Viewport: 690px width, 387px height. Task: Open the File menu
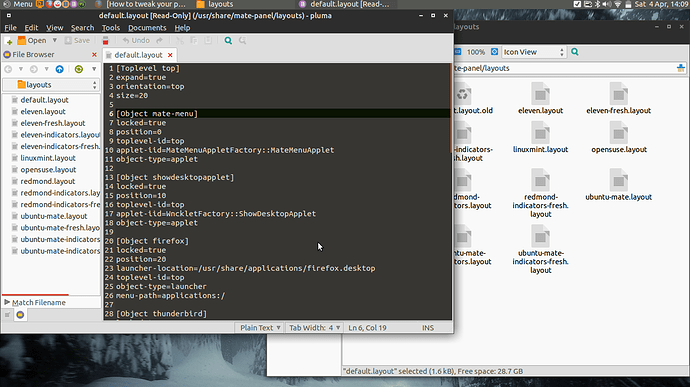point(10,28)
